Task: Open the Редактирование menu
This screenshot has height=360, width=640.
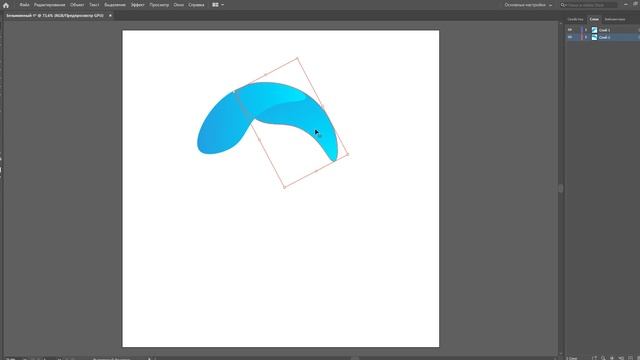Action: point(49,5)
